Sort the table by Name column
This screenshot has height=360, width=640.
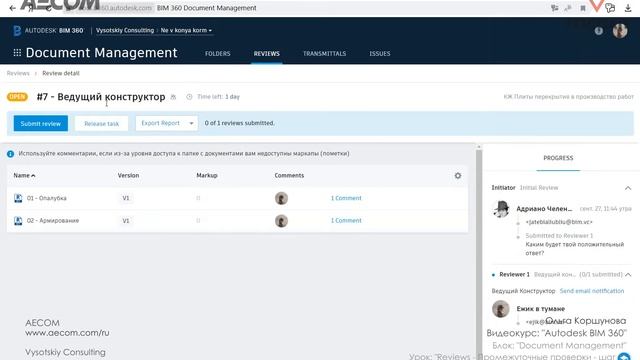pos(24,176)
